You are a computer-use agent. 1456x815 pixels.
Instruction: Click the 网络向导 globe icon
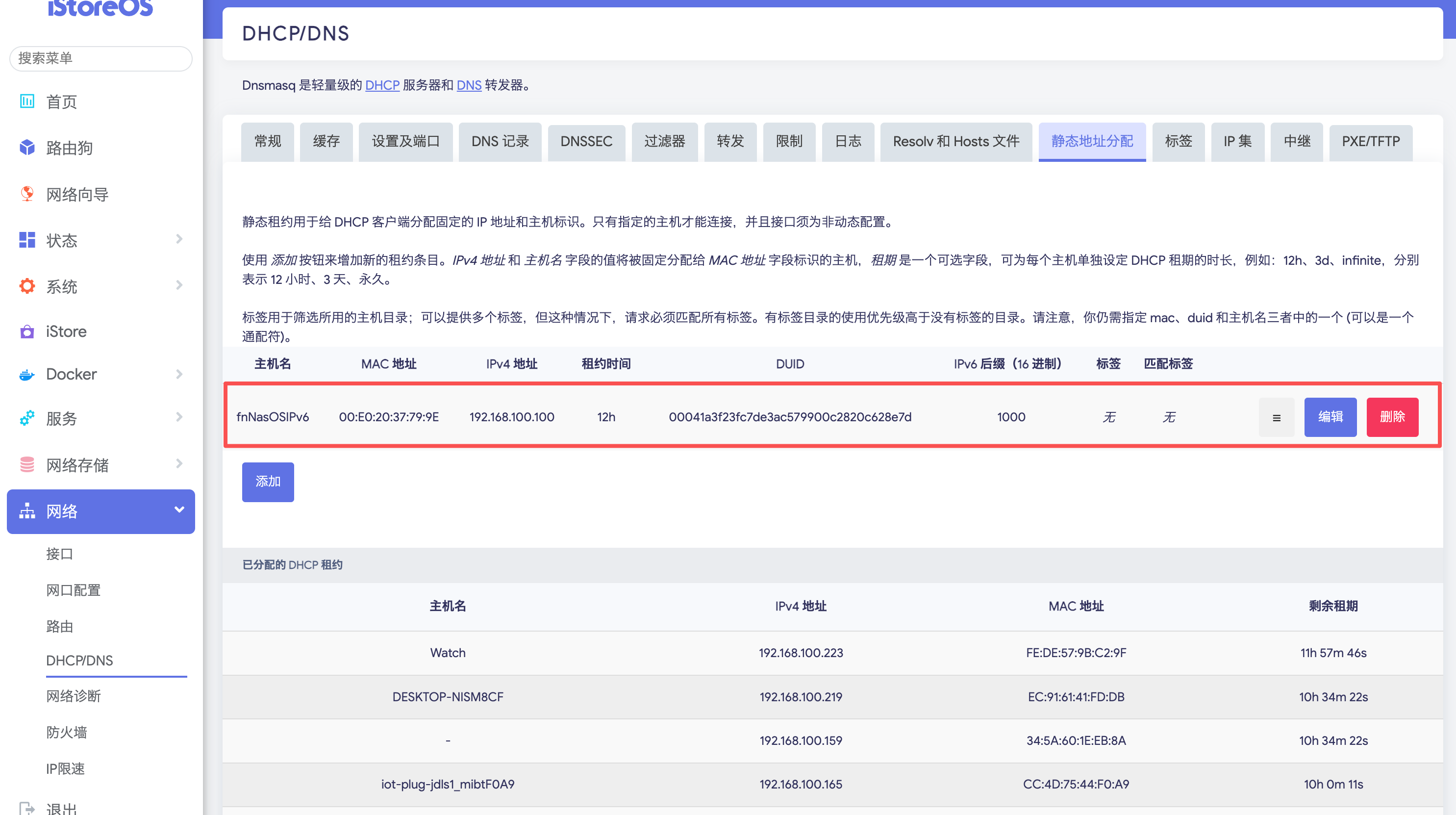pos(26,194)
